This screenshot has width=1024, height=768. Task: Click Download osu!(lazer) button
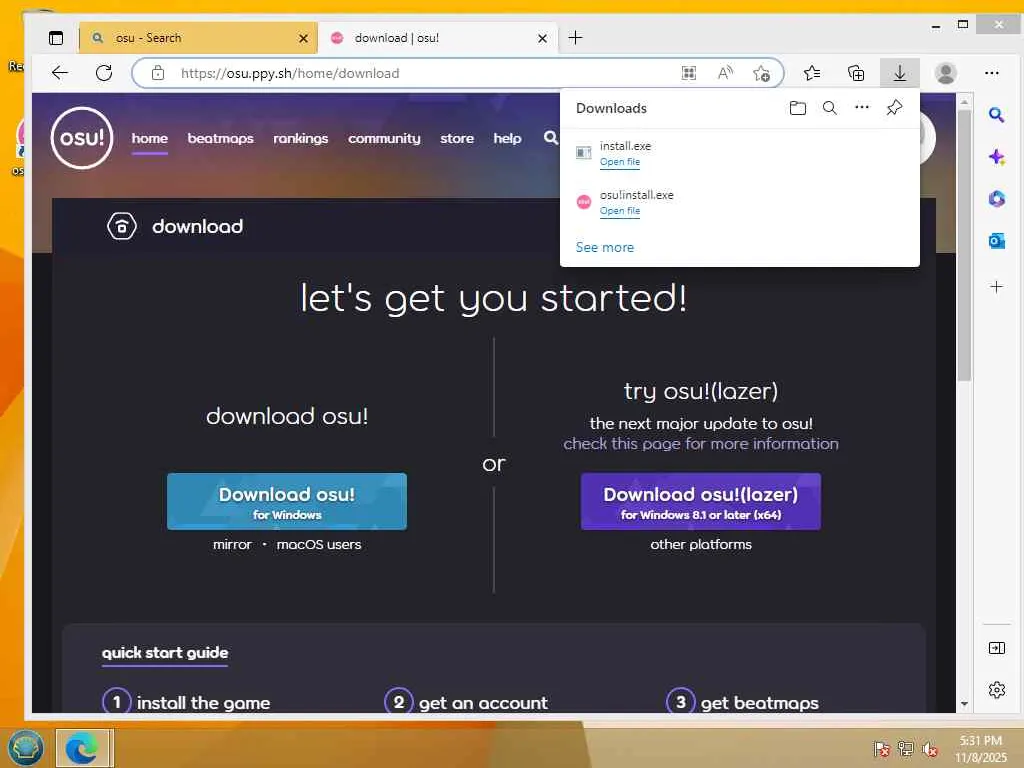coord(701,502)
